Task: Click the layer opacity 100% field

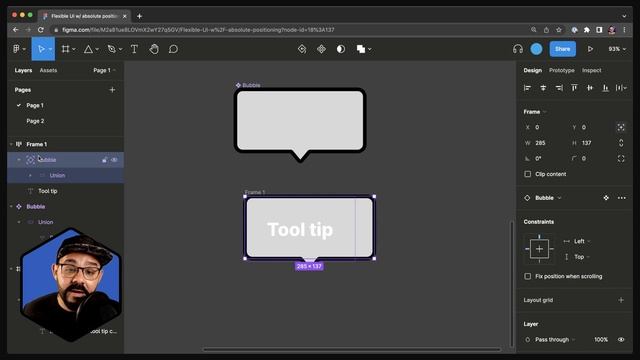Action: click(x=601, y=340)
